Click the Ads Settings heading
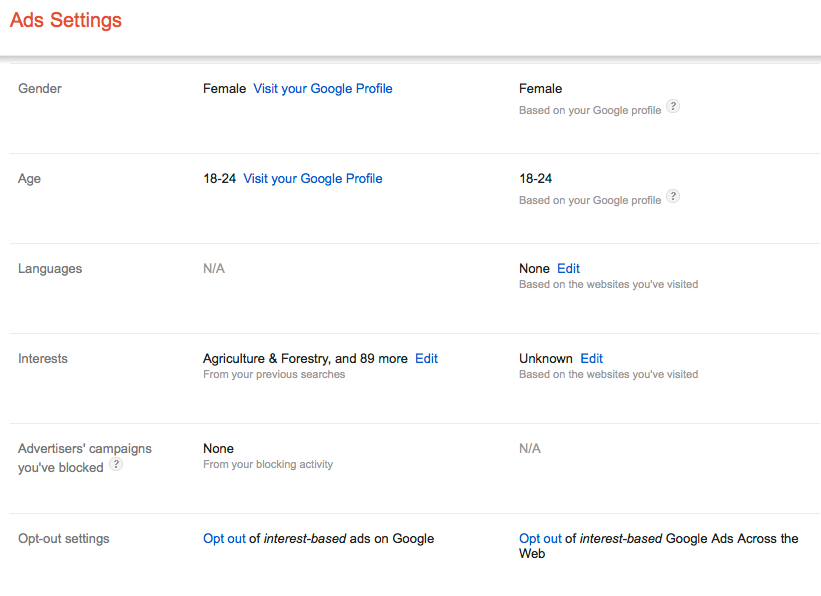This screenshot has width=821, height=596. click(66, 20)
